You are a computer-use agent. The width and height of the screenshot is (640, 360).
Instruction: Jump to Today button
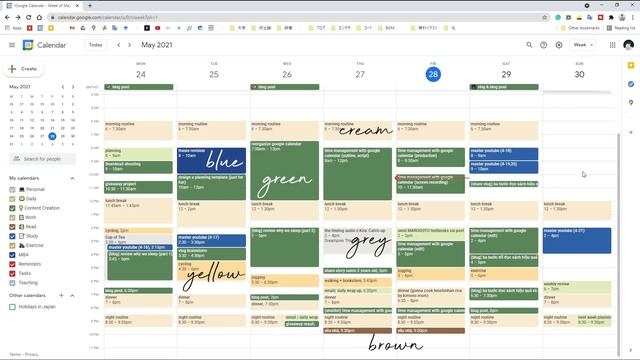(x=96, y=45)
